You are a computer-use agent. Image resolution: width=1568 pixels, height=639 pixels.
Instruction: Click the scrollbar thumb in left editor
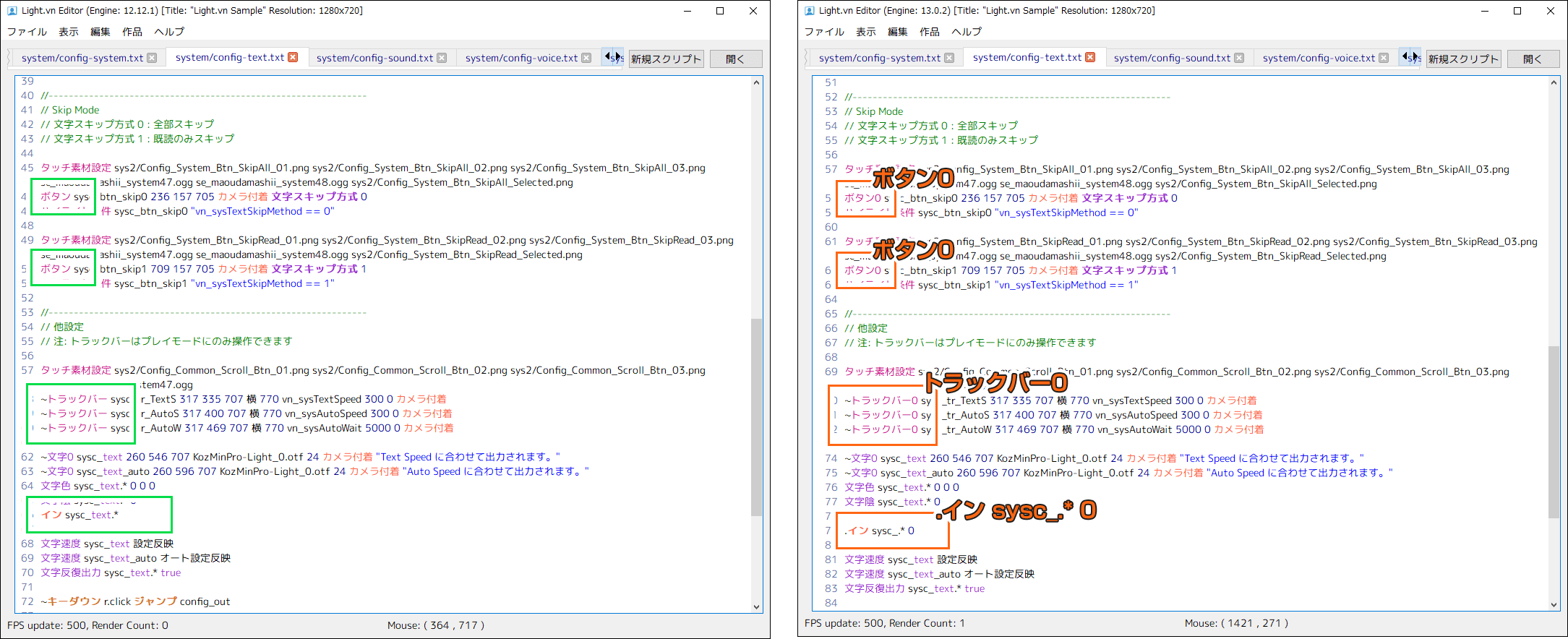tap(756, 417)
